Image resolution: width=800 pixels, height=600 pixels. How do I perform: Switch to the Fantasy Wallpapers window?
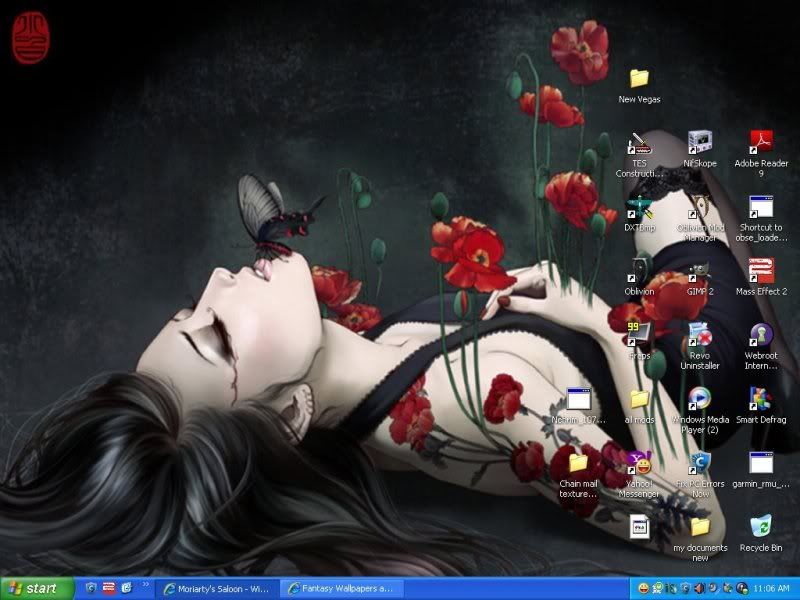pyautogui.click(x=340, y=588)
